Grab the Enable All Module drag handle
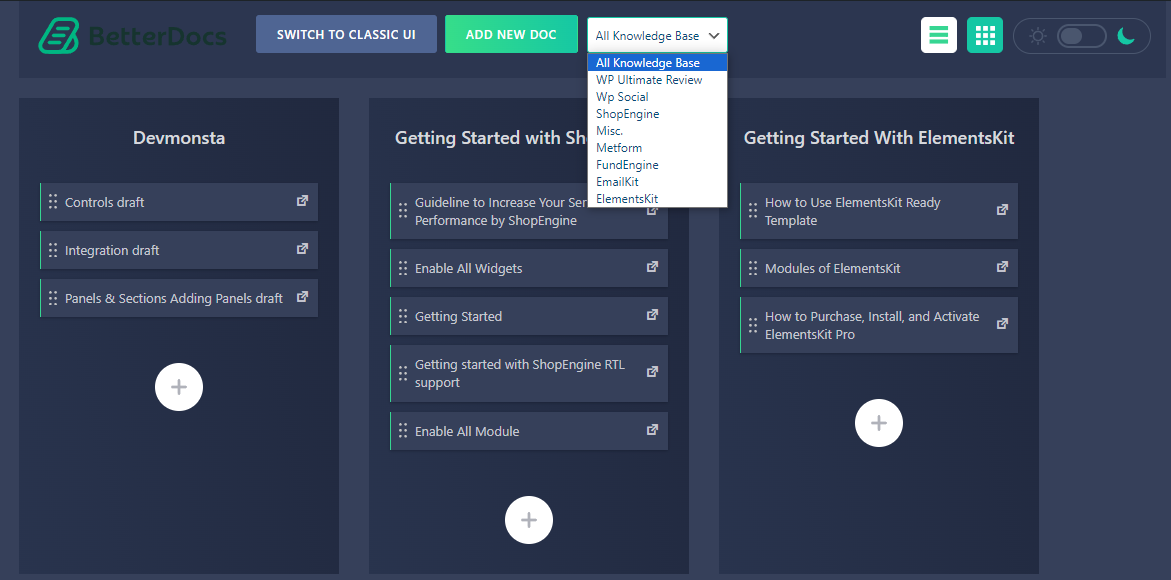Viewport: 1171px width, 580px height. [x=403, y=431]
